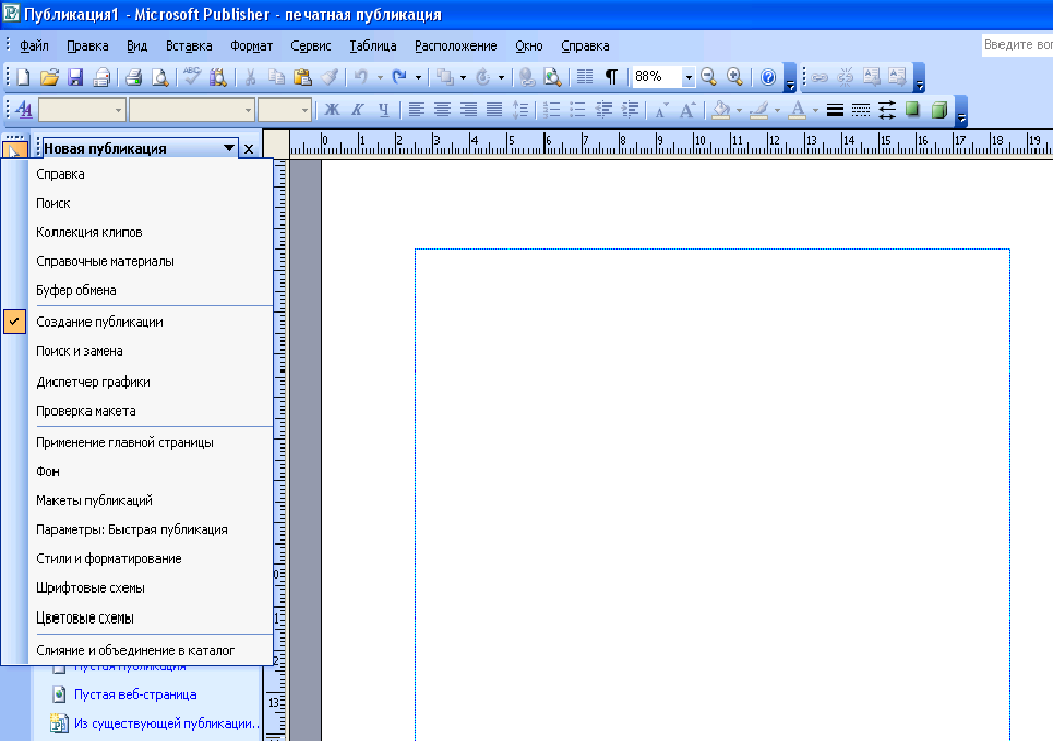1053x741 pixels.
Task: Open the Формат menu
Action: point(251,46)
